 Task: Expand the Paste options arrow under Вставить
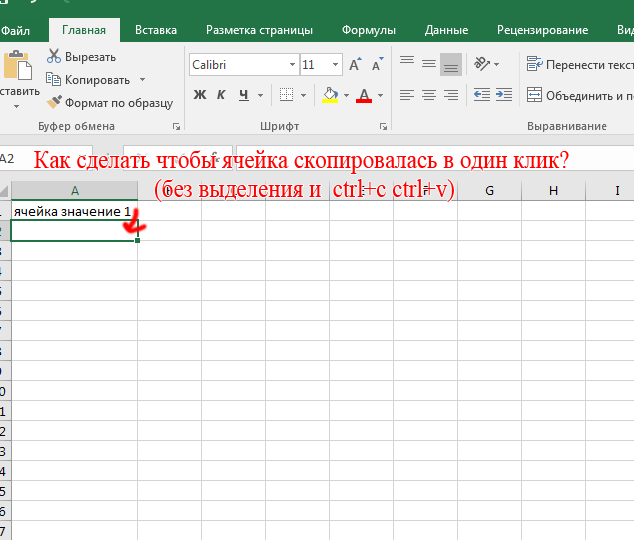pyautogui.click(x=16, y=106)
